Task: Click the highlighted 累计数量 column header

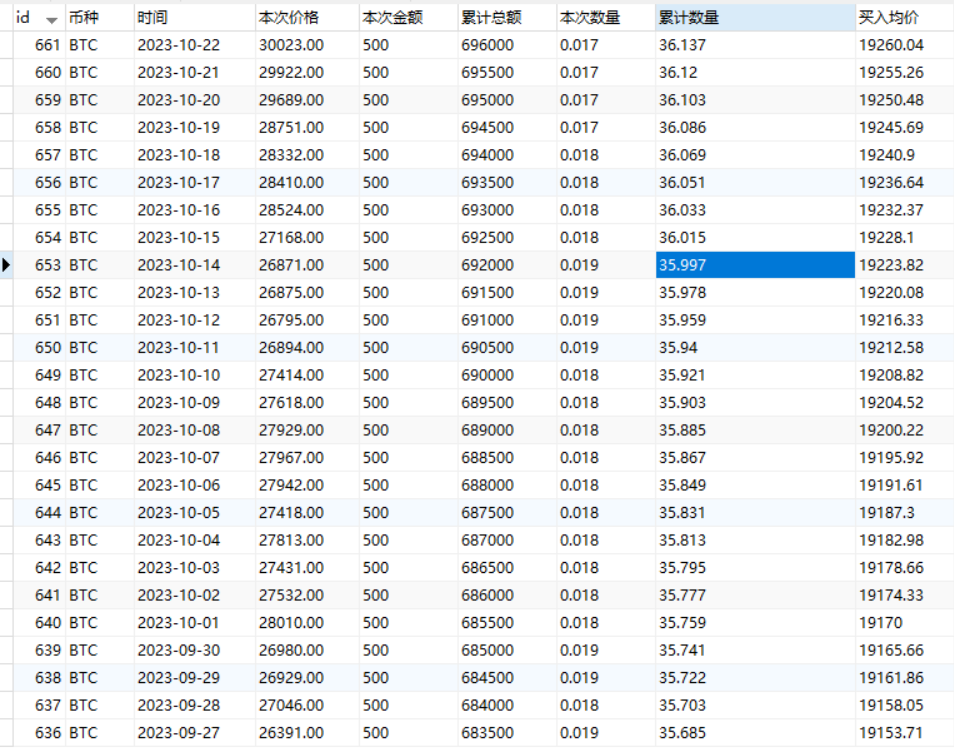Action: click(x=755, y=17)
